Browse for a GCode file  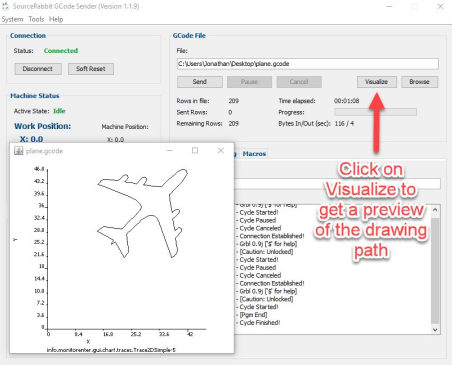[x=419, y=82]
